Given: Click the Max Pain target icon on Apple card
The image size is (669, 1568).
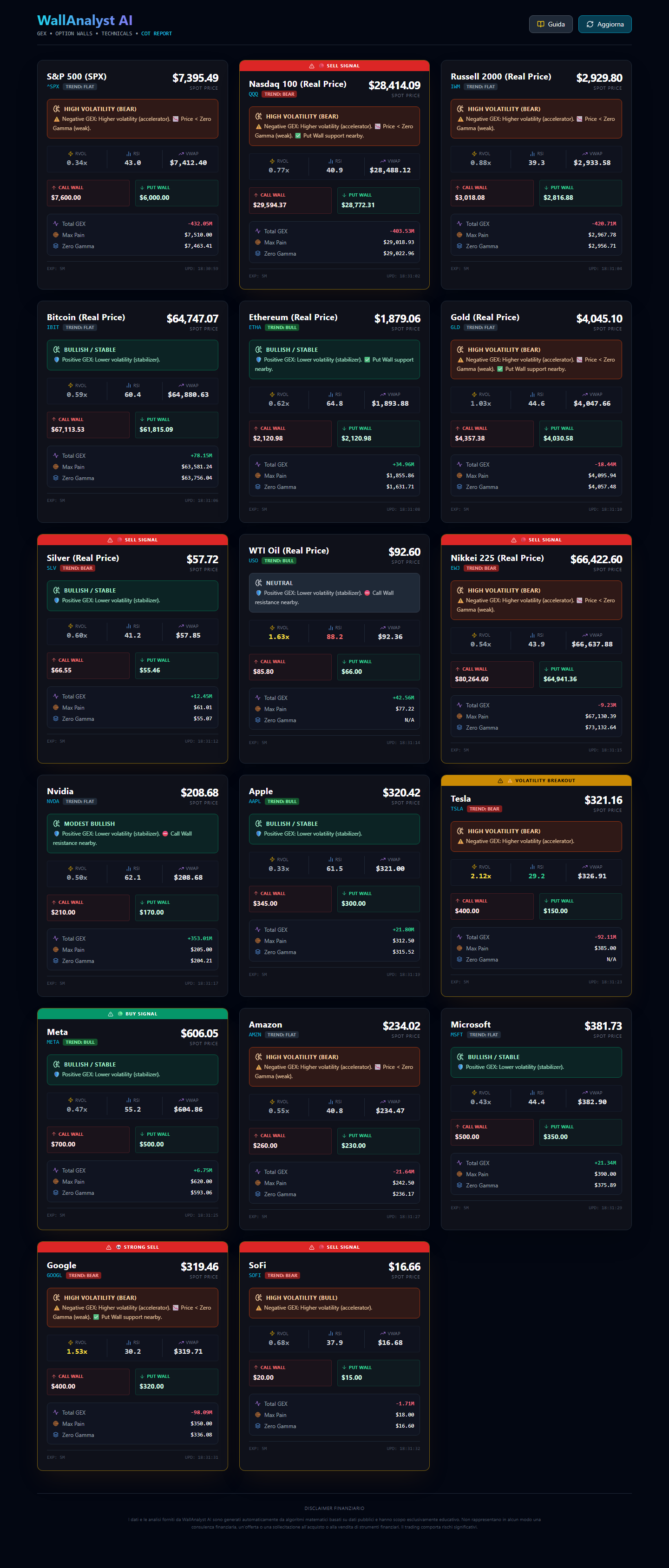Looking at the screenshot, I should [x=257, y=941].
